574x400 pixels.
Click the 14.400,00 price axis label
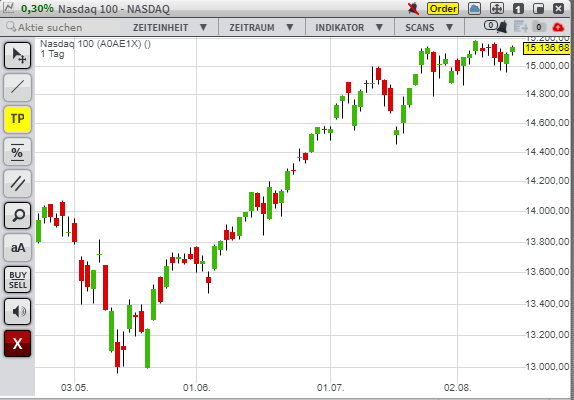tap(548, 152)
